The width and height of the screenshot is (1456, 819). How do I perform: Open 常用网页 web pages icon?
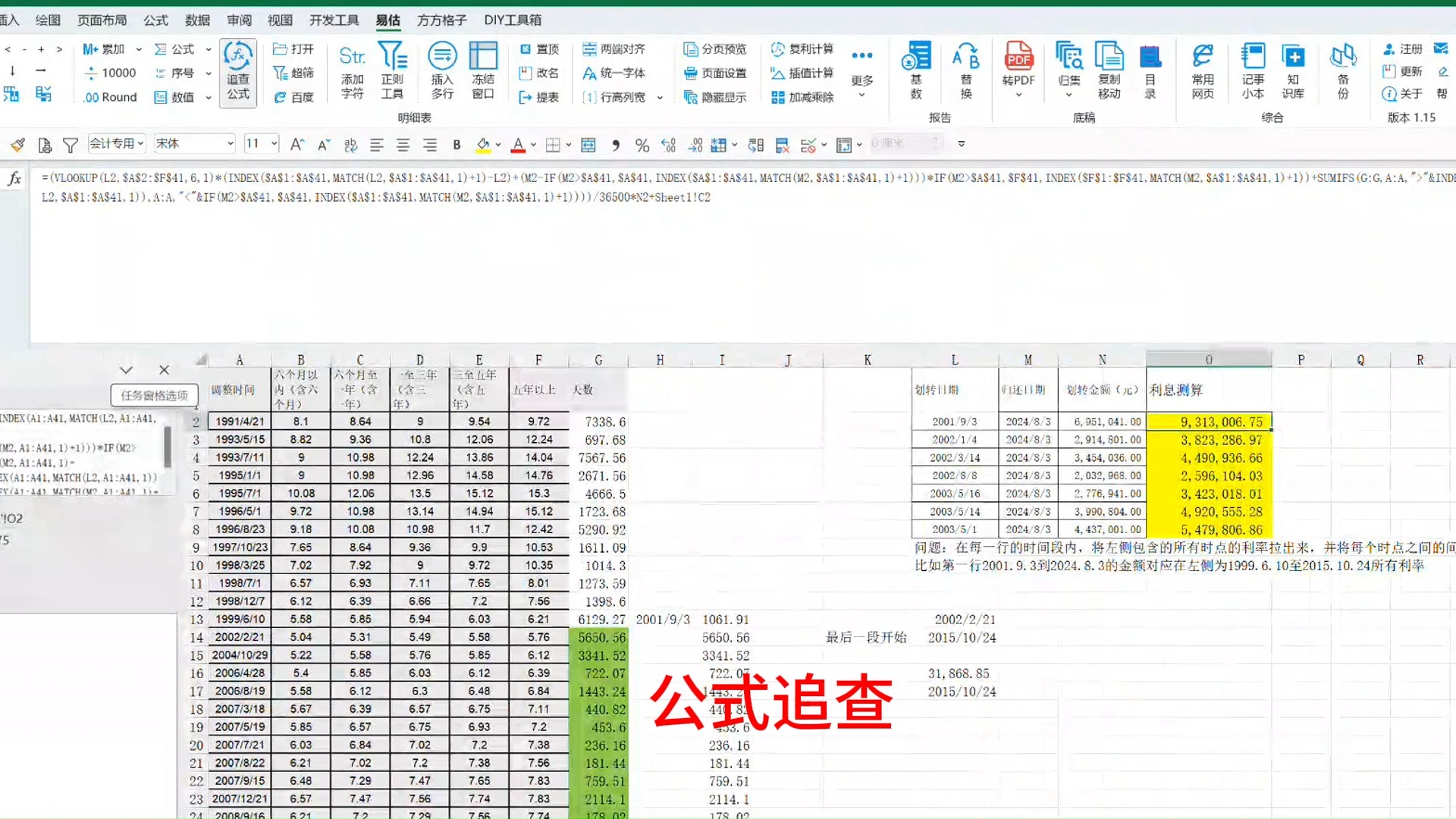(x=1202, y=71)
